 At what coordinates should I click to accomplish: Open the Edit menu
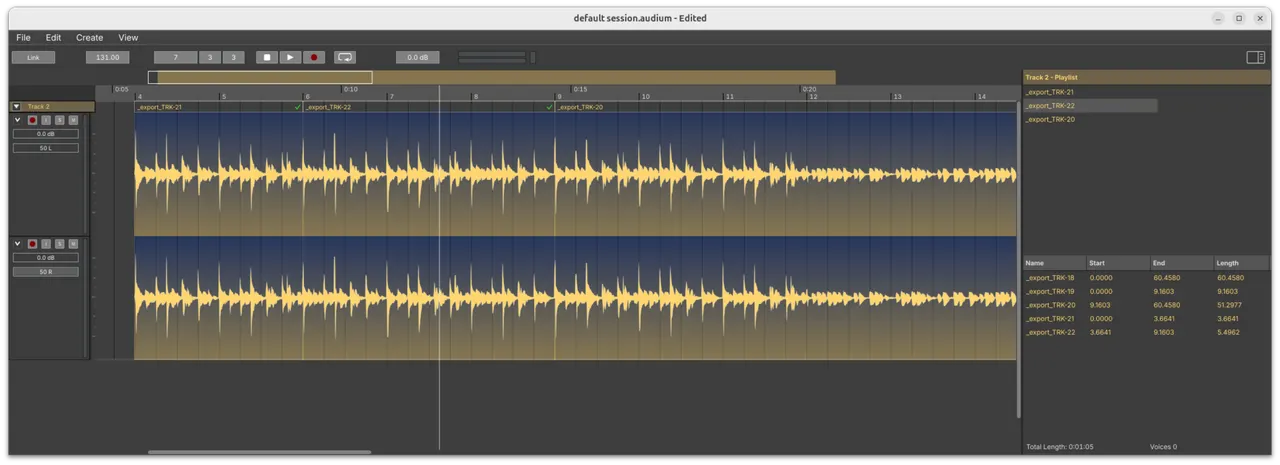click(x=54, y=38)
